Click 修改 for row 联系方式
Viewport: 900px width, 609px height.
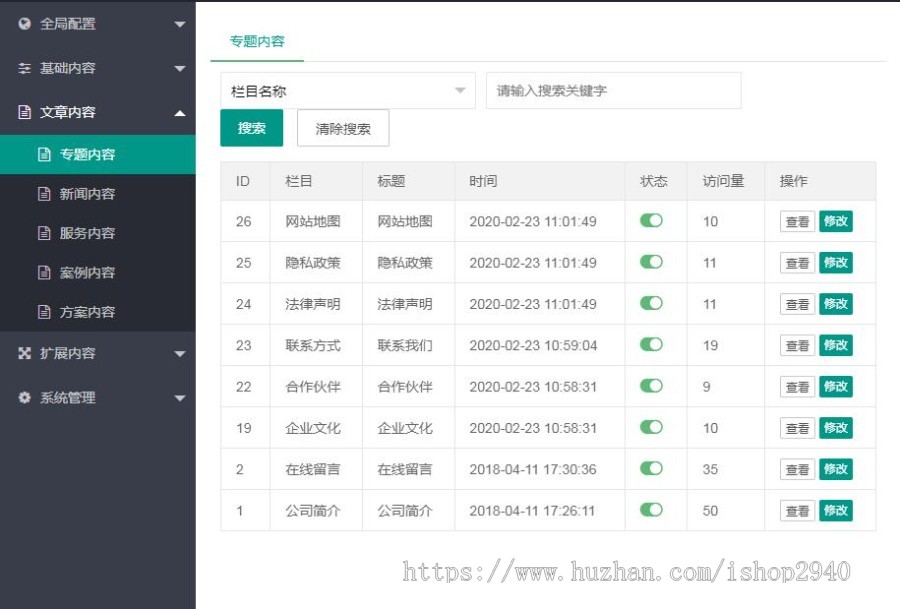click(836, 345)
